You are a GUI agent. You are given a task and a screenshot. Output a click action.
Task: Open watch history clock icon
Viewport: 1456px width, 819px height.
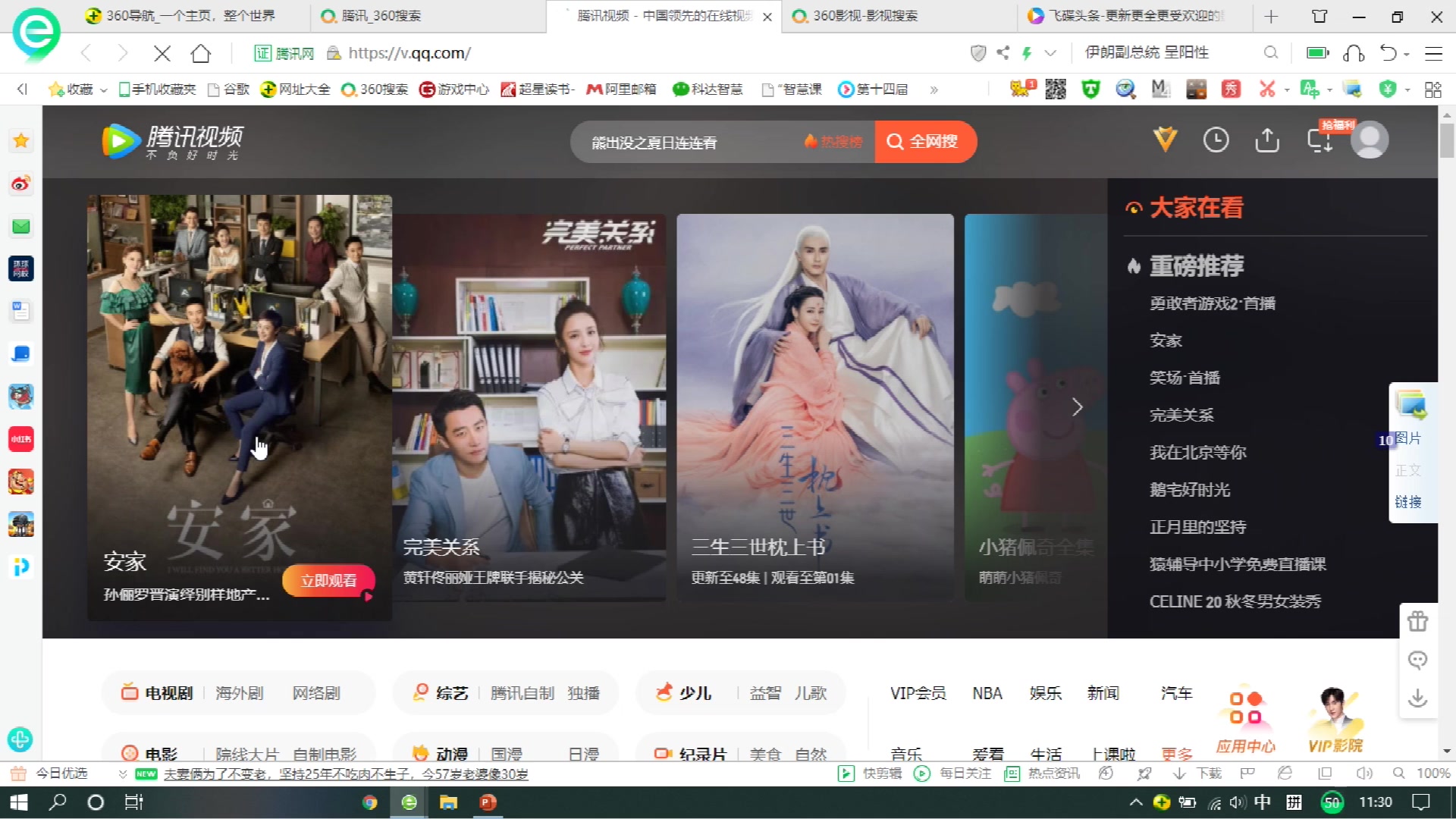click(1216, 140)
